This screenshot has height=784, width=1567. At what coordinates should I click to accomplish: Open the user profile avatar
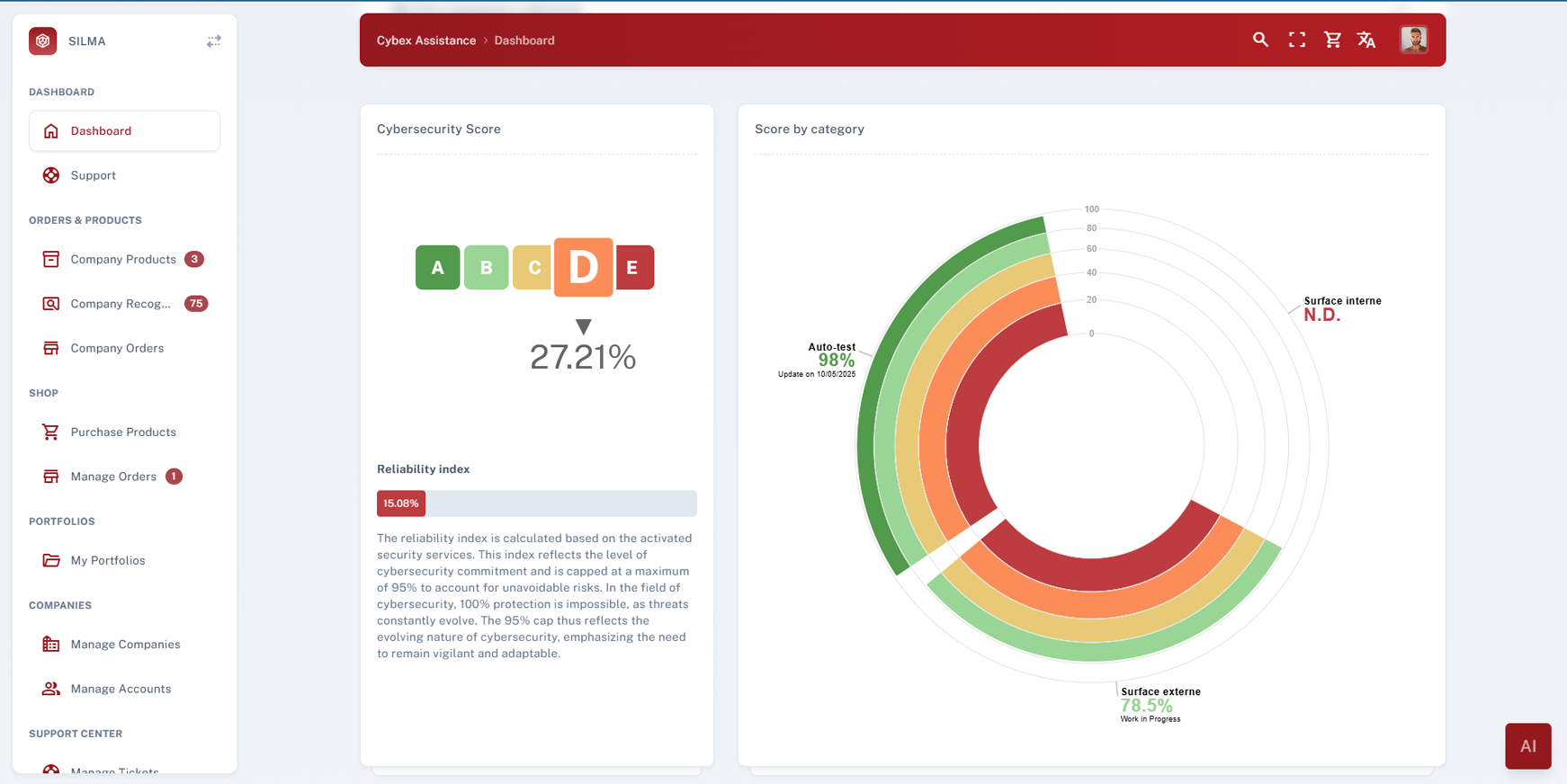pyautogui.click(x=1413, y=40)
